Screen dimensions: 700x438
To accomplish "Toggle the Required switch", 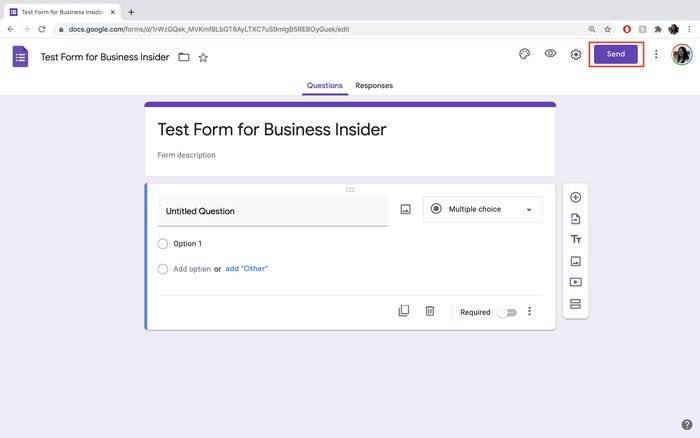I will [508, 313].
